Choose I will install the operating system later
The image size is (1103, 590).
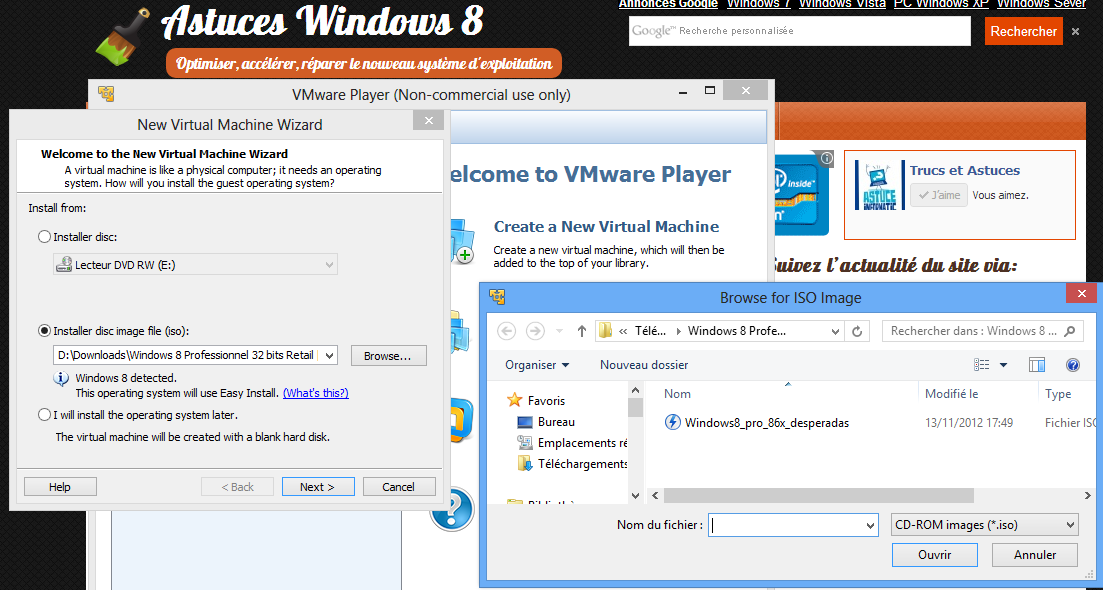(44, 415)
